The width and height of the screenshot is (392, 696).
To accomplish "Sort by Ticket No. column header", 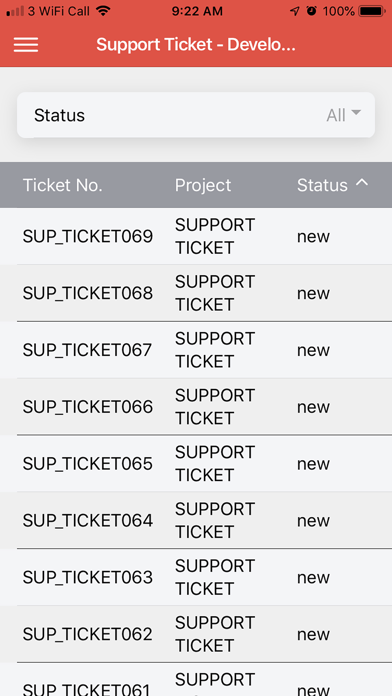I will coord(63,185).
